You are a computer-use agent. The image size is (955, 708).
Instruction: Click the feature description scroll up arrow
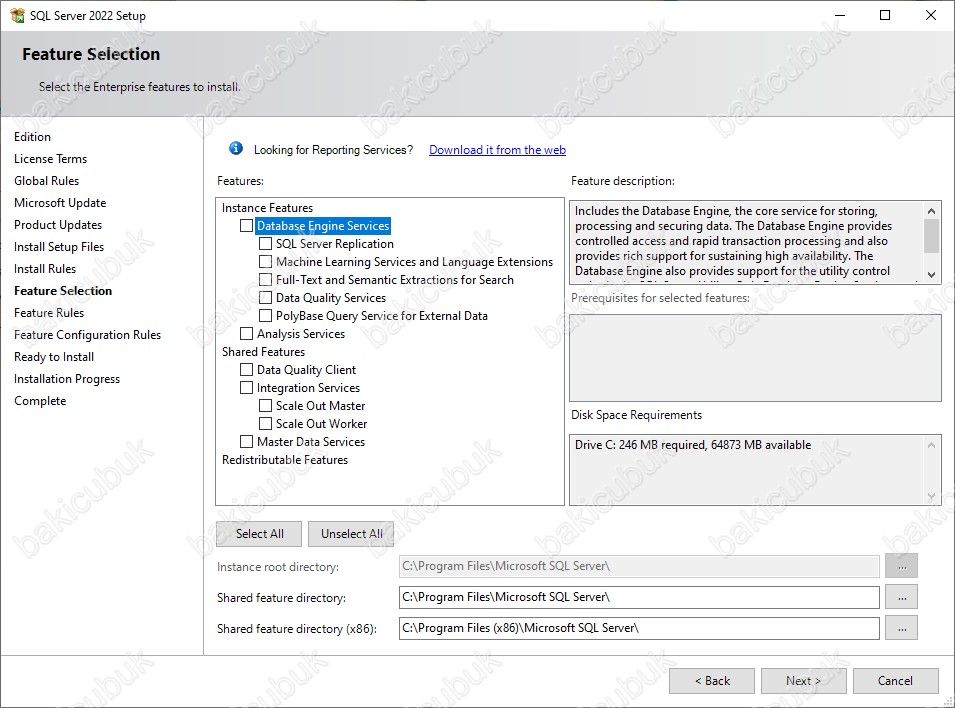pyautogui.click(x=931, y=211)
